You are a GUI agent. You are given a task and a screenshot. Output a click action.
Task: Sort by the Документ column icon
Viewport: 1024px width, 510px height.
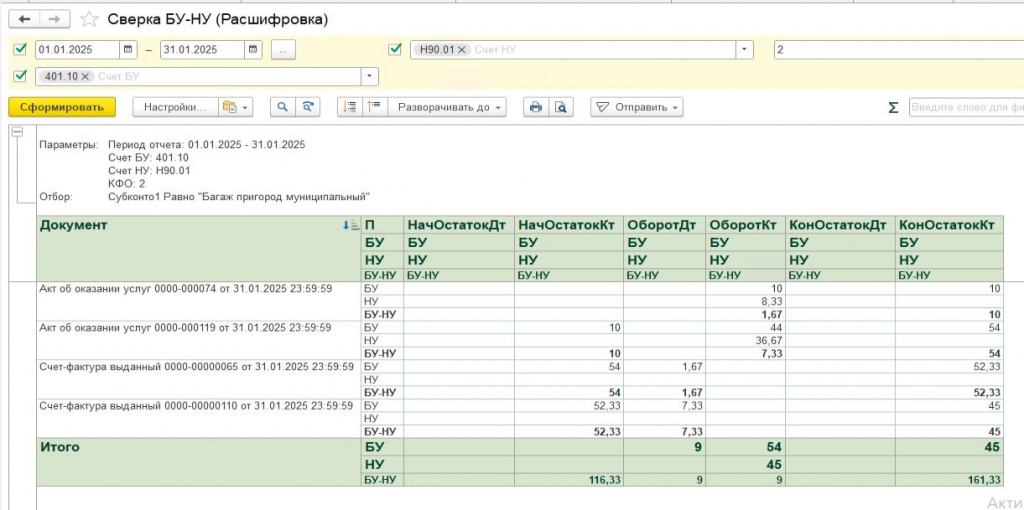(351, 226)
